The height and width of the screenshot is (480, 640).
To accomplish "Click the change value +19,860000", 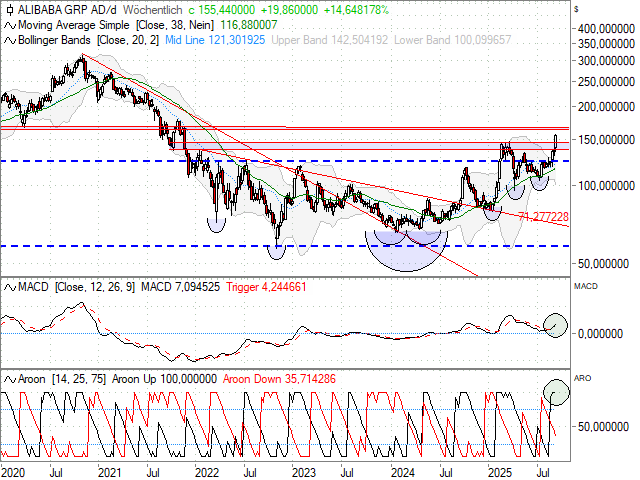I will point(289,10).
